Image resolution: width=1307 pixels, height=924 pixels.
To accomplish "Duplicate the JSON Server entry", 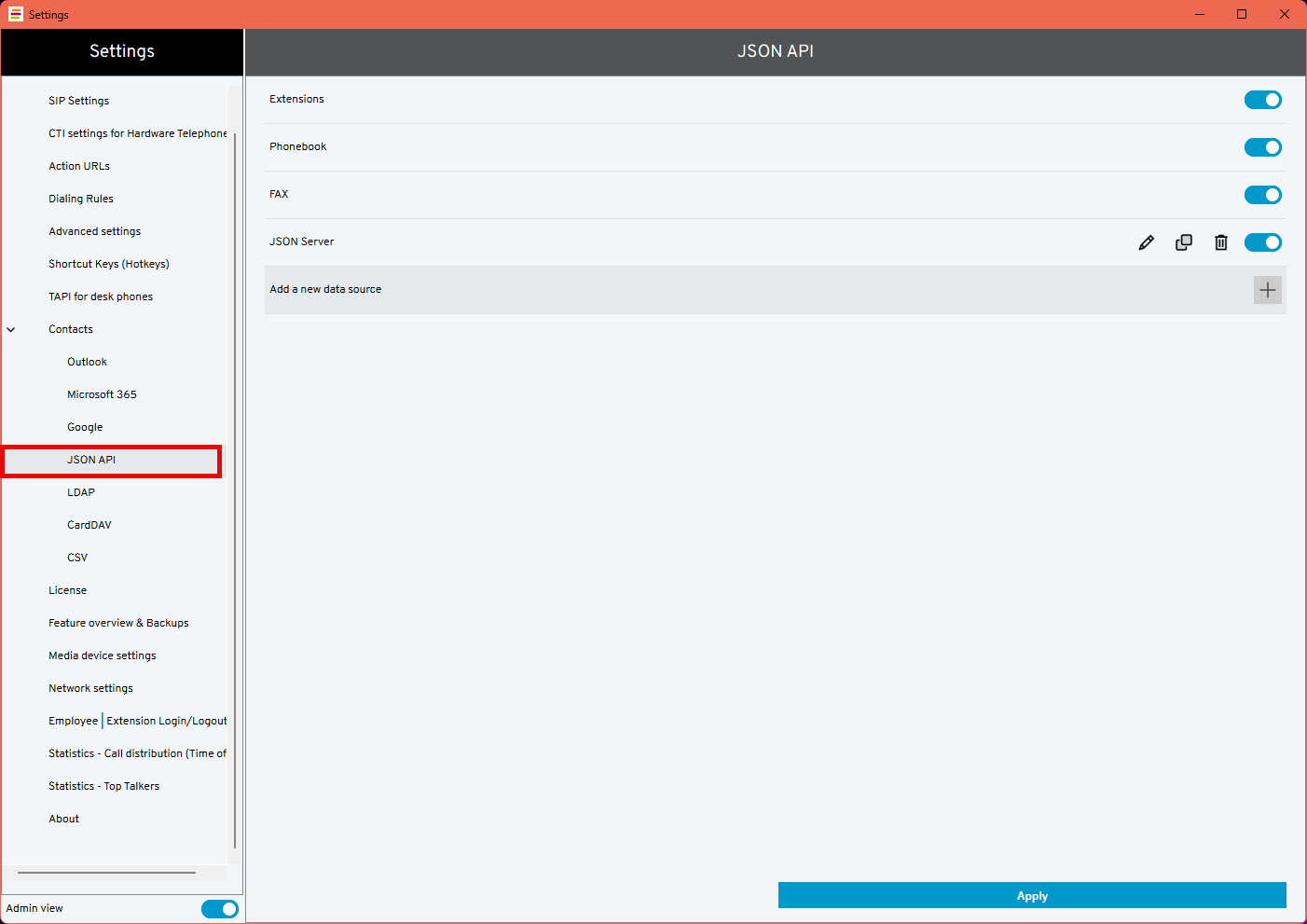I will tap(1183, 242).
